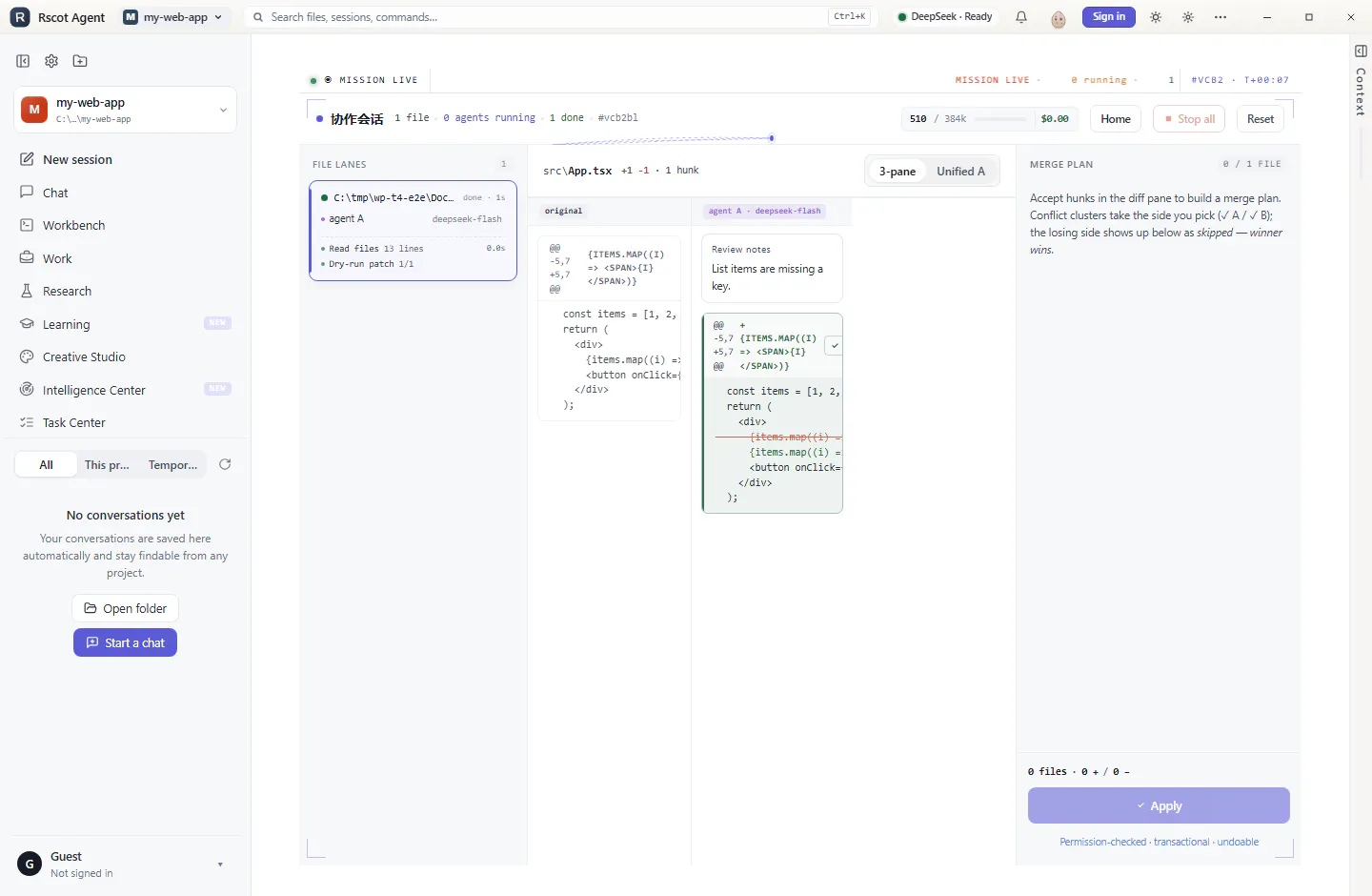
Task: Open notifications bell icon
Action: (x=1021, y=17)
